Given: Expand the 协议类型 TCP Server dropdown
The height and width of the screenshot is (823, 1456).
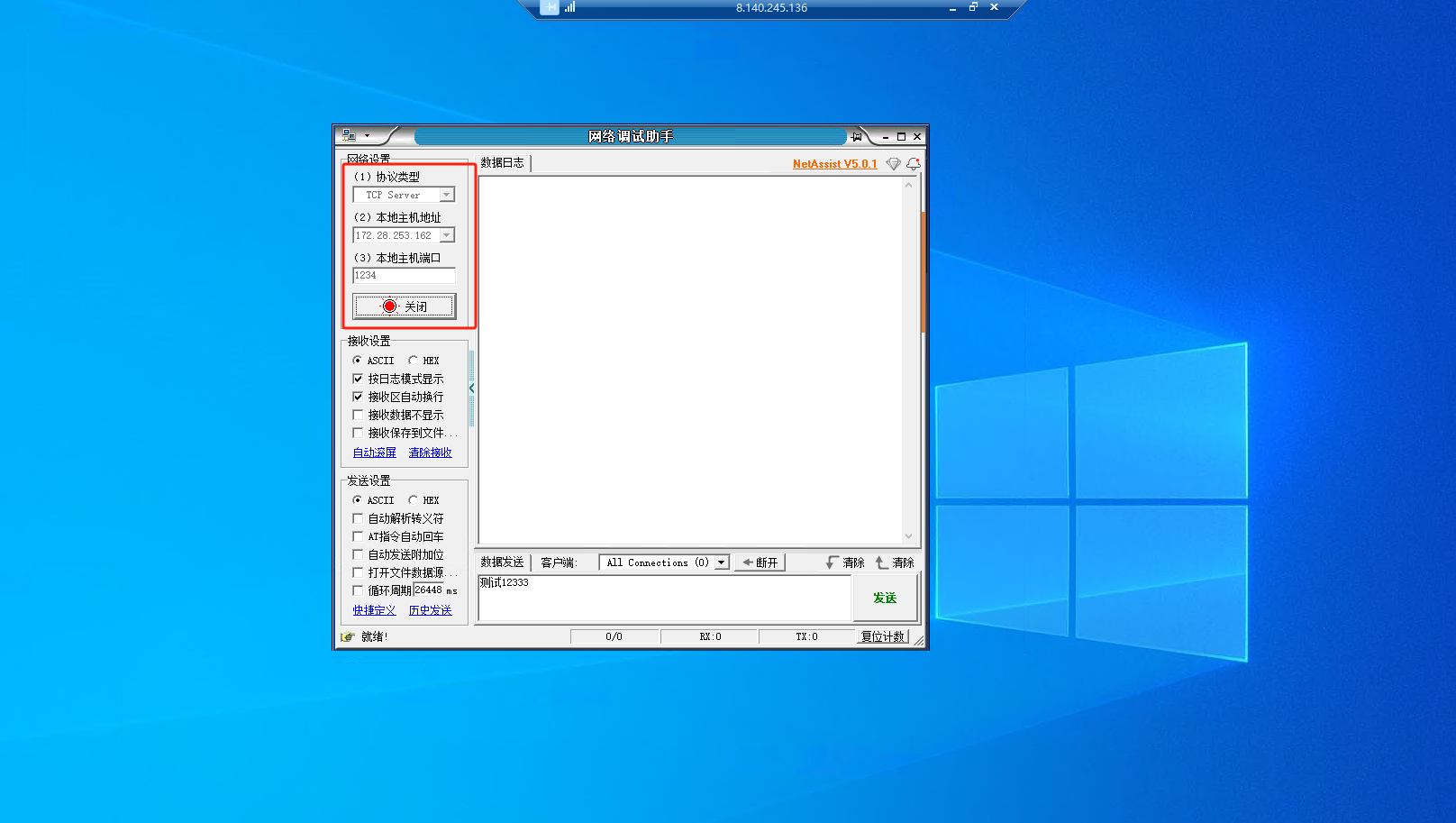Looking at the screenshot, I should point(446,195).
